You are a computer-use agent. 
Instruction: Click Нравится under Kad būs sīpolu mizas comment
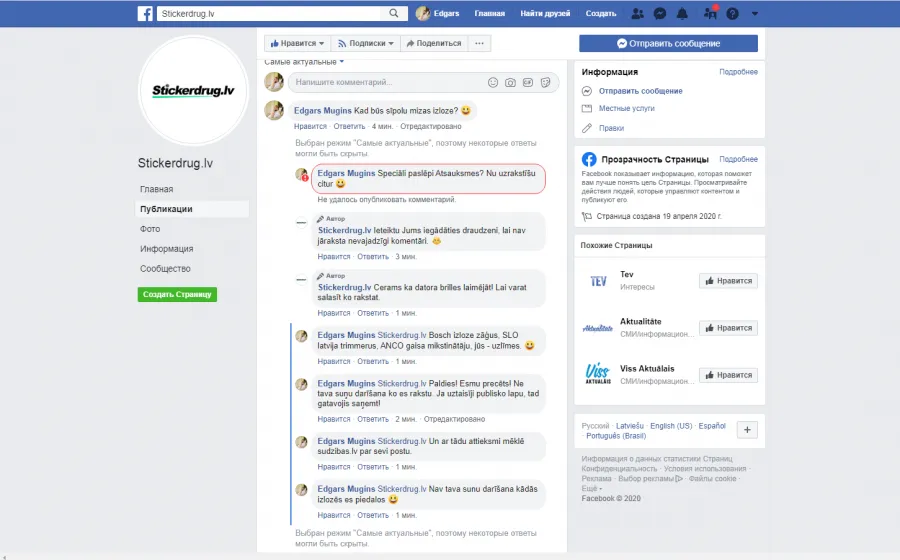coord(310,126)
